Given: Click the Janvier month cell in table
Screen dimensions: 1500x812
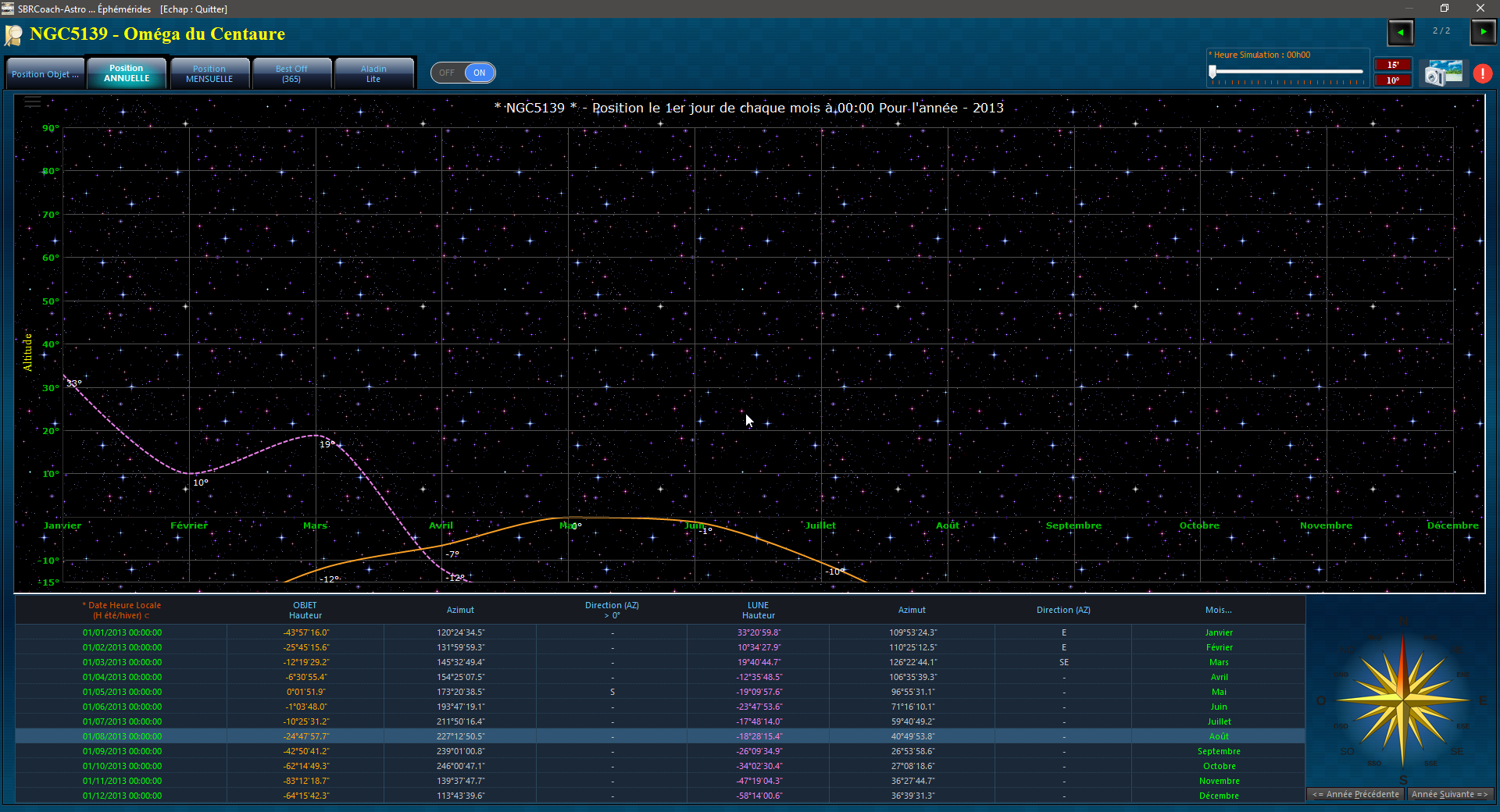Looking at the screenshot, I should click(1219, 632).
